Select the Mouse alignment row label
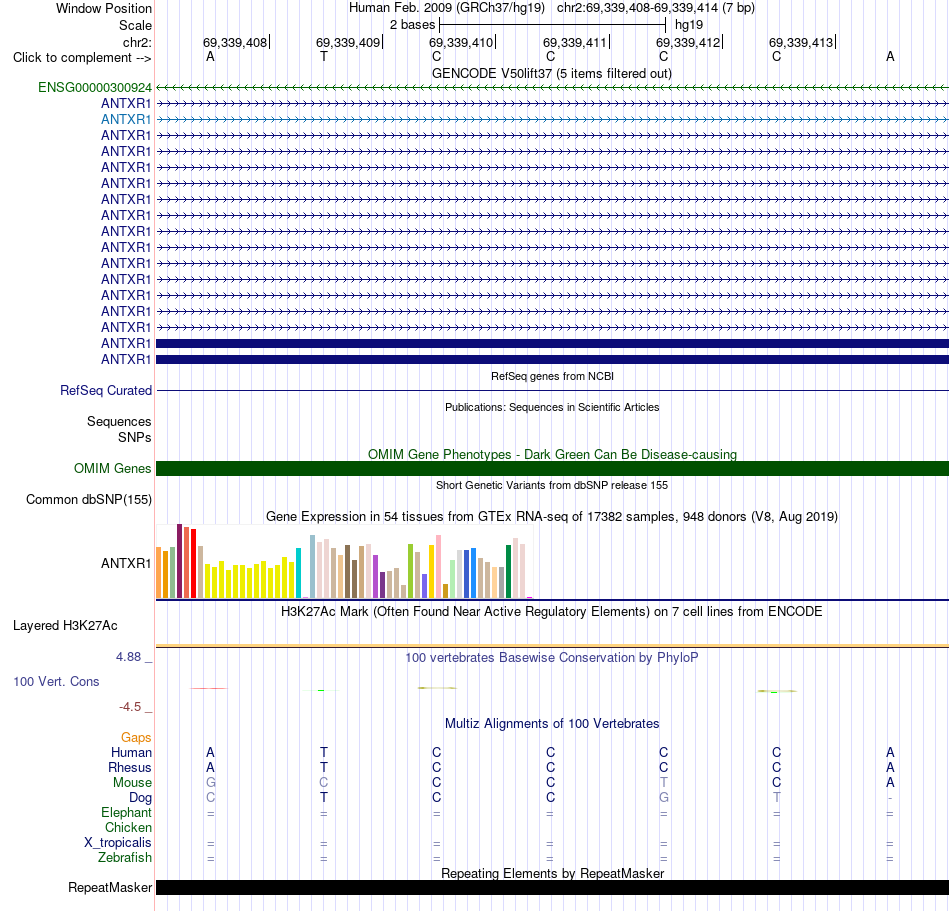The width and height of the screenshot is (950, 911). pos(133,783)
